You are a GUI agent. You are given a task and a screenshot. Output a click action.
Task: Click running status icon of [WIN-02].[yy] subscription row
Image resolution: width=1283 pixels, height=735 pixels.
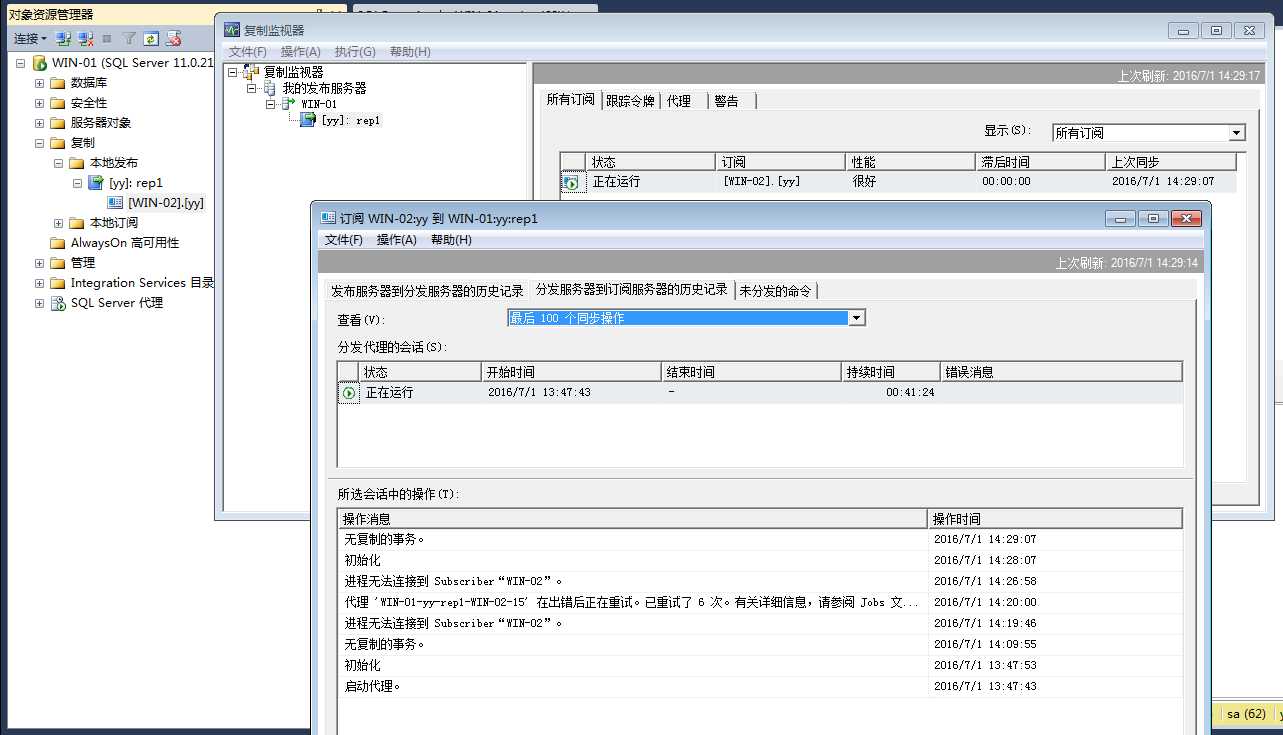pyautogui.click(x=571, y=183)
